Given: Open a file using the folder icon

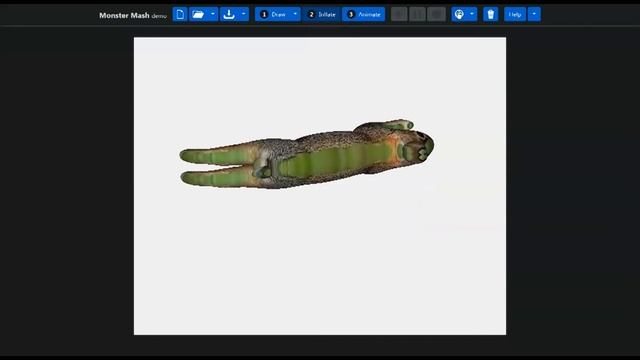Looking at the screenshot, I should point(198,14).
